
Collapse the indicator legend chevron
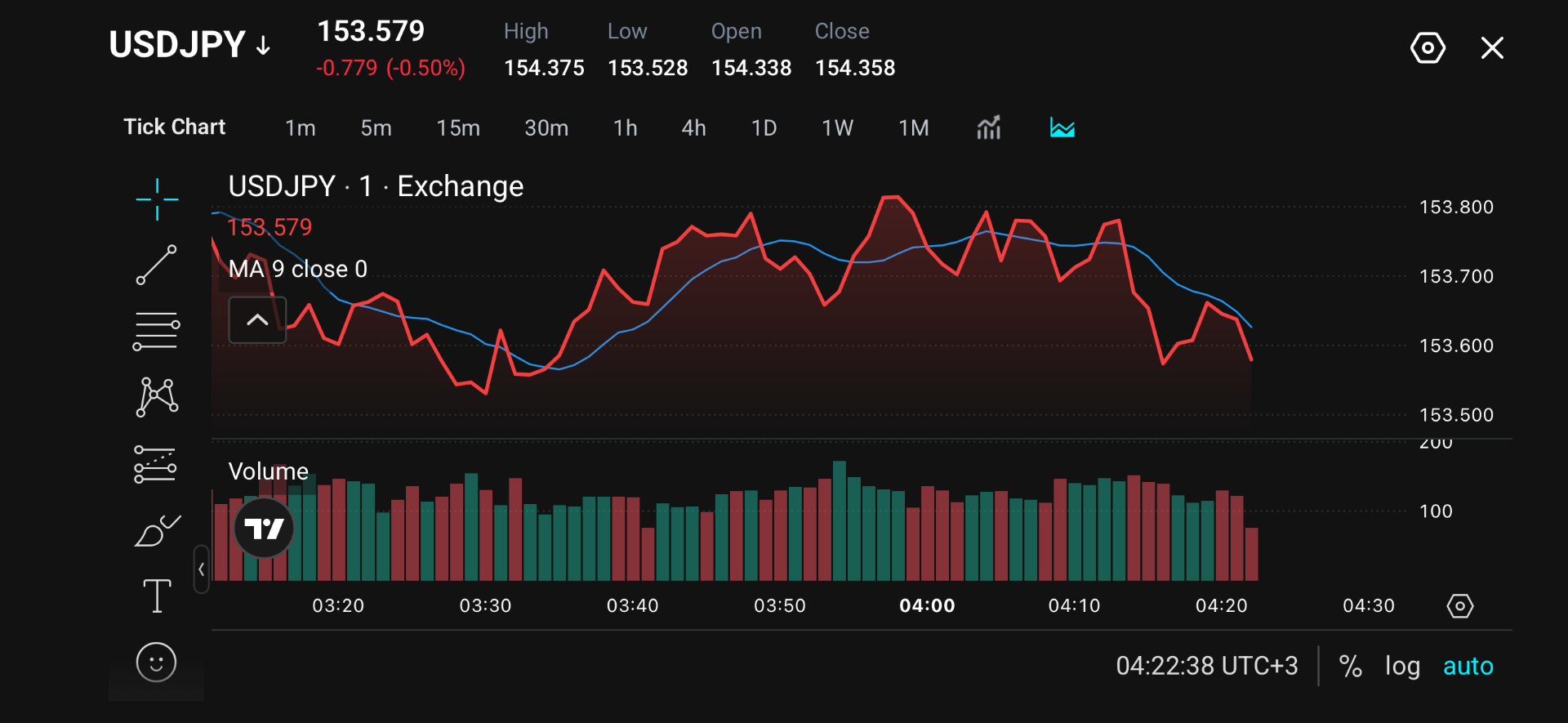click(257, 320)
